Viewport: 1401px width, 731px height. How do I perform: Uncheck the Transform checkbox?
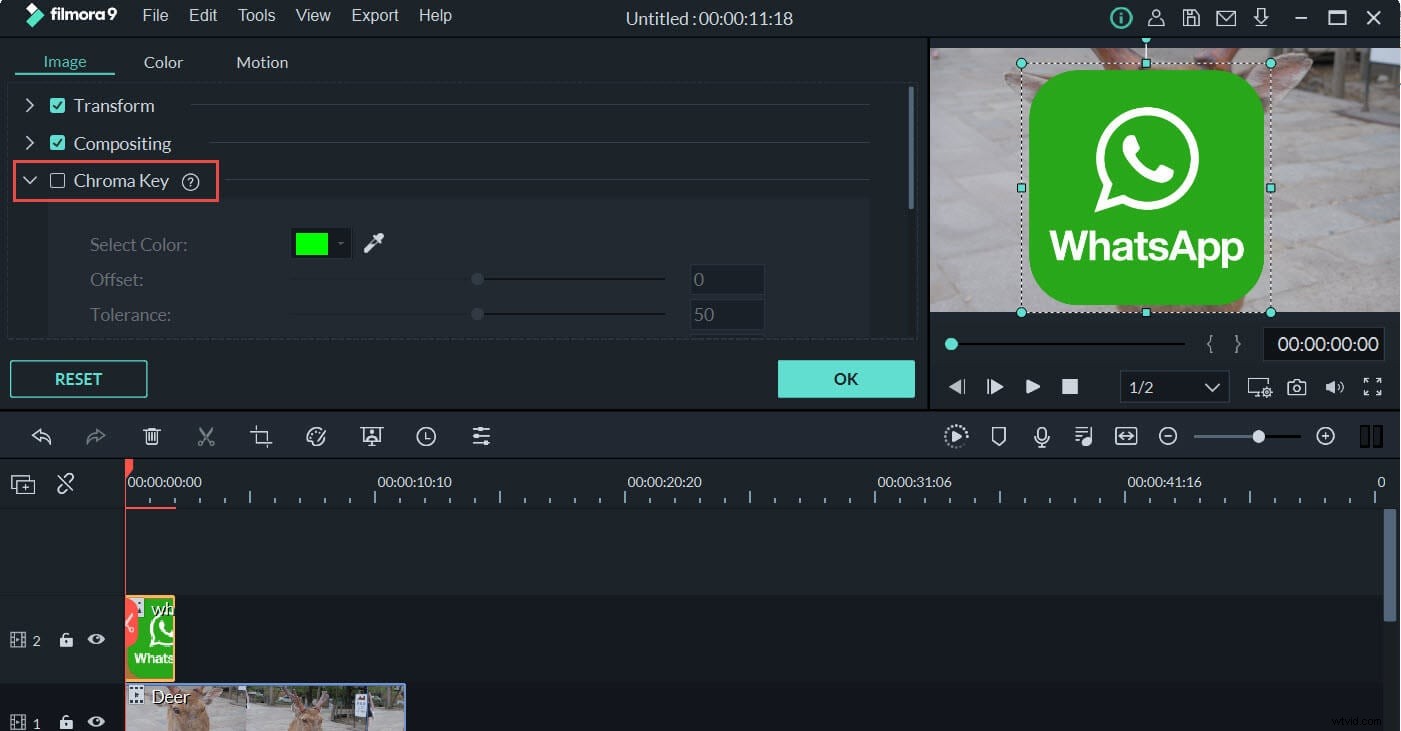[x=57, y=105]
